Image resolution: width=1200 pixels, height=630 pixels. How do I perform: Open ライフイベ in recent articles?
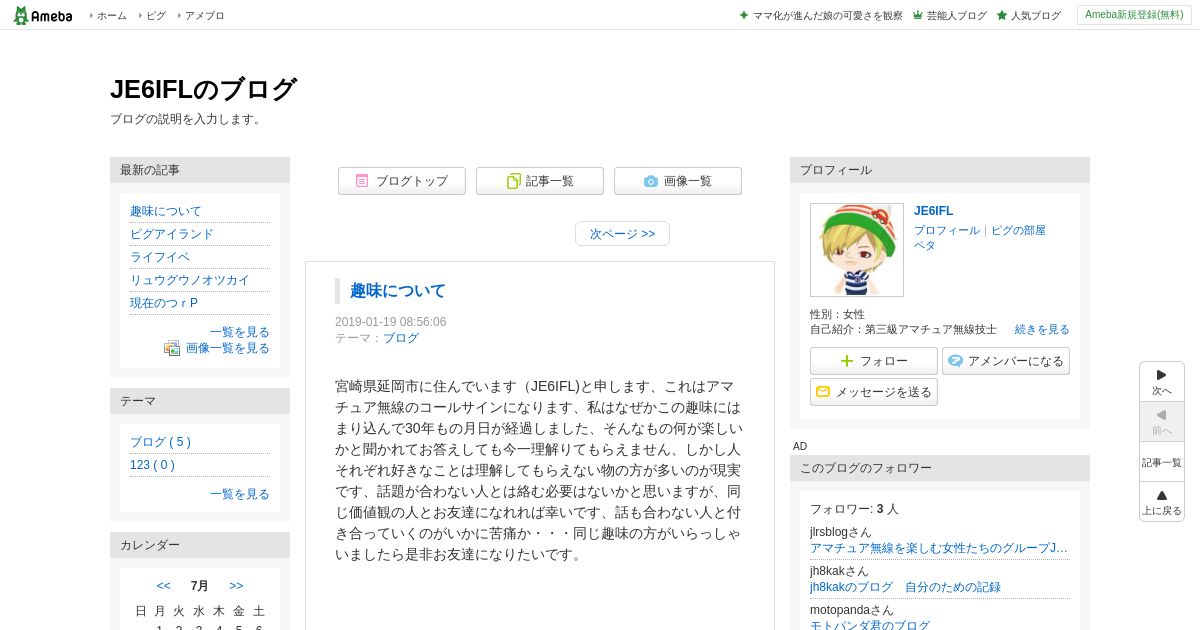(160, 257)
